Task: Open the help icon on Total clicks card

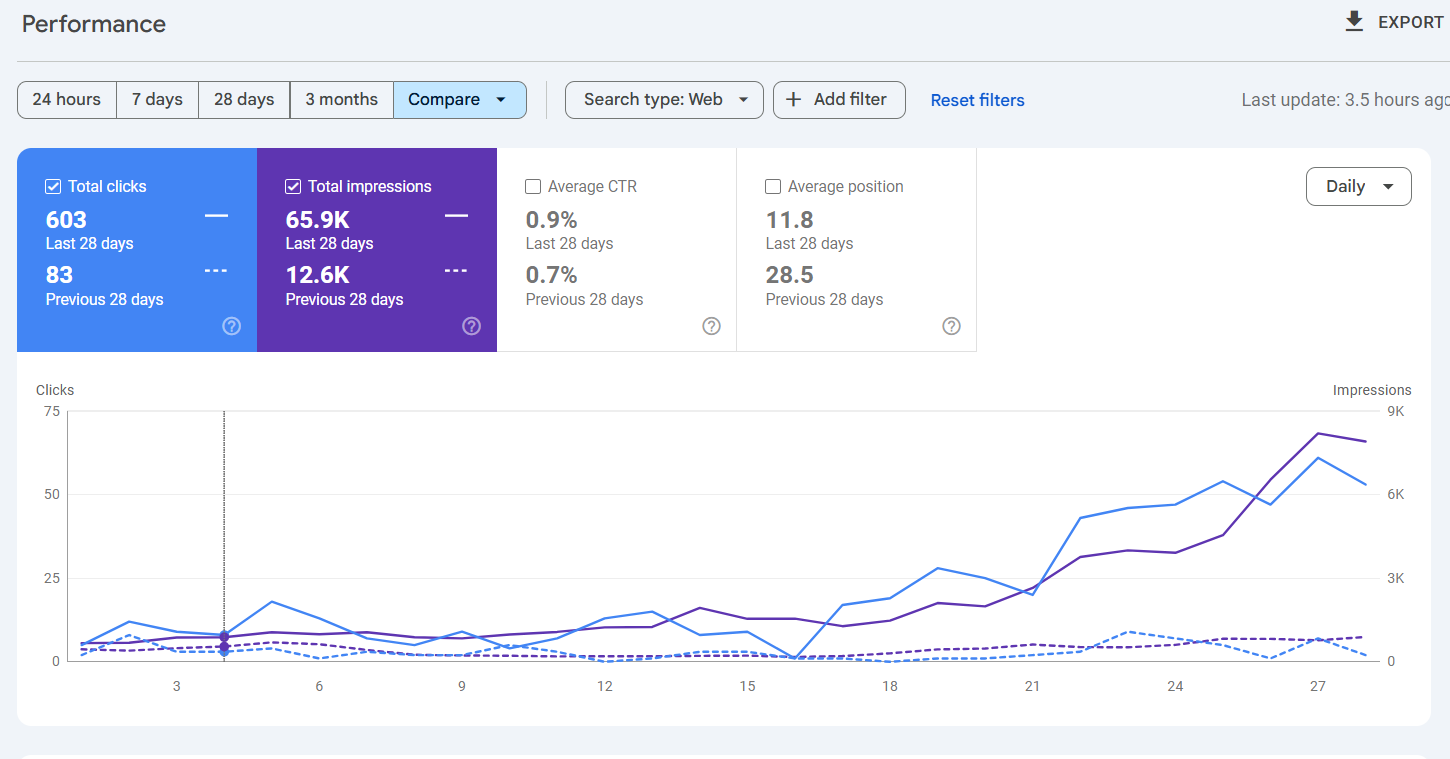Action: pyautogui.click(x=231, y=326)
